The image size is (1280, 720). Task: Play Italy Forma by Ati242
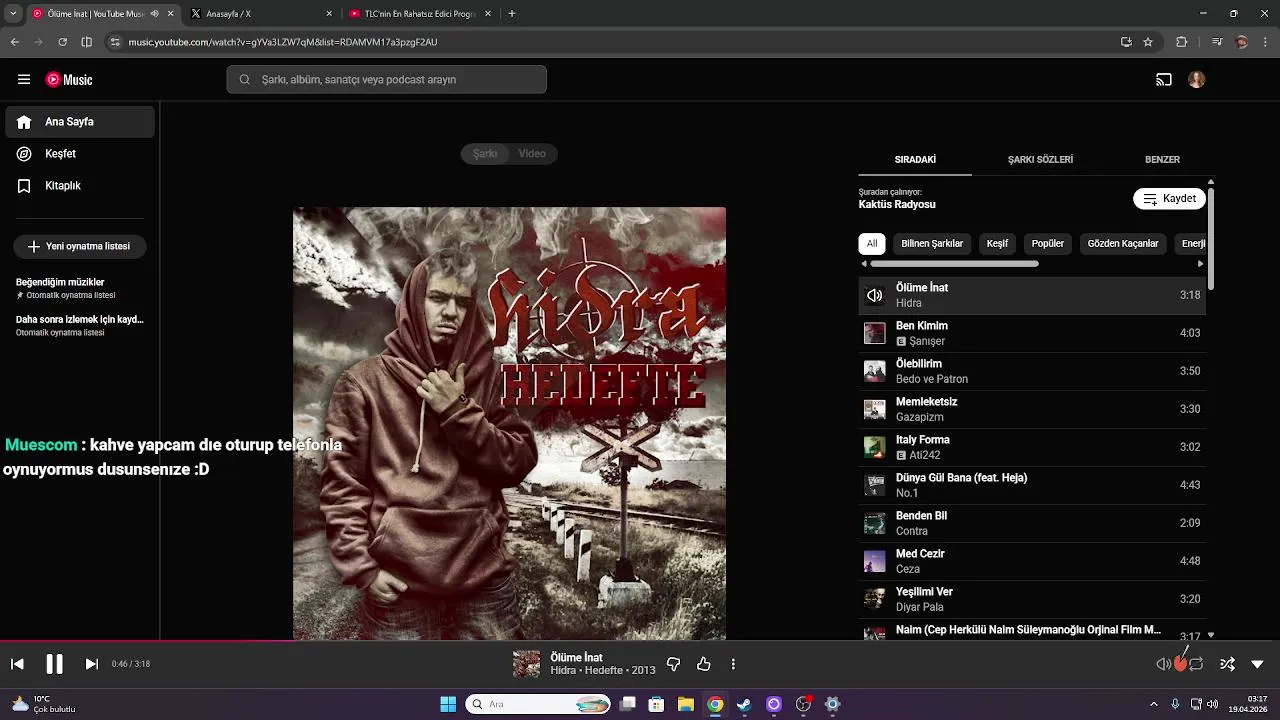point(1032,447)
